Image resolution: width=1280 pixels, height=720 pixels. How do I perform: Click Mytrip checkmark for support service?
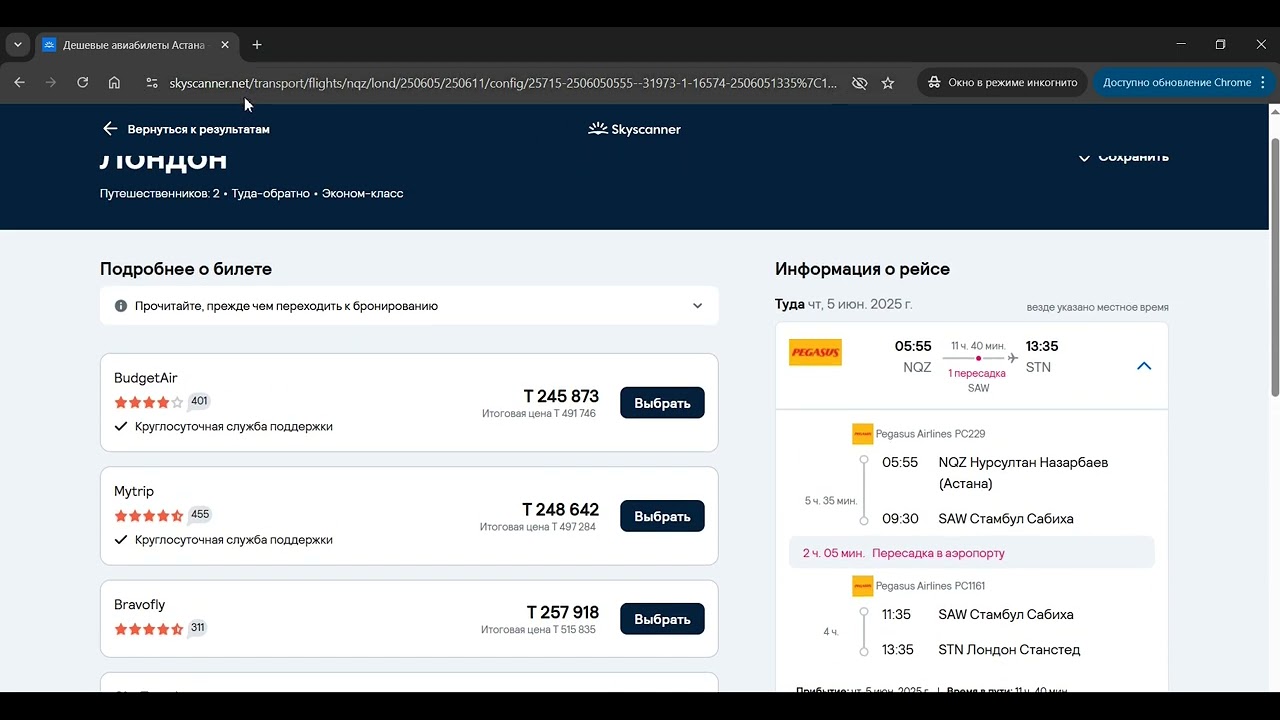121,539
